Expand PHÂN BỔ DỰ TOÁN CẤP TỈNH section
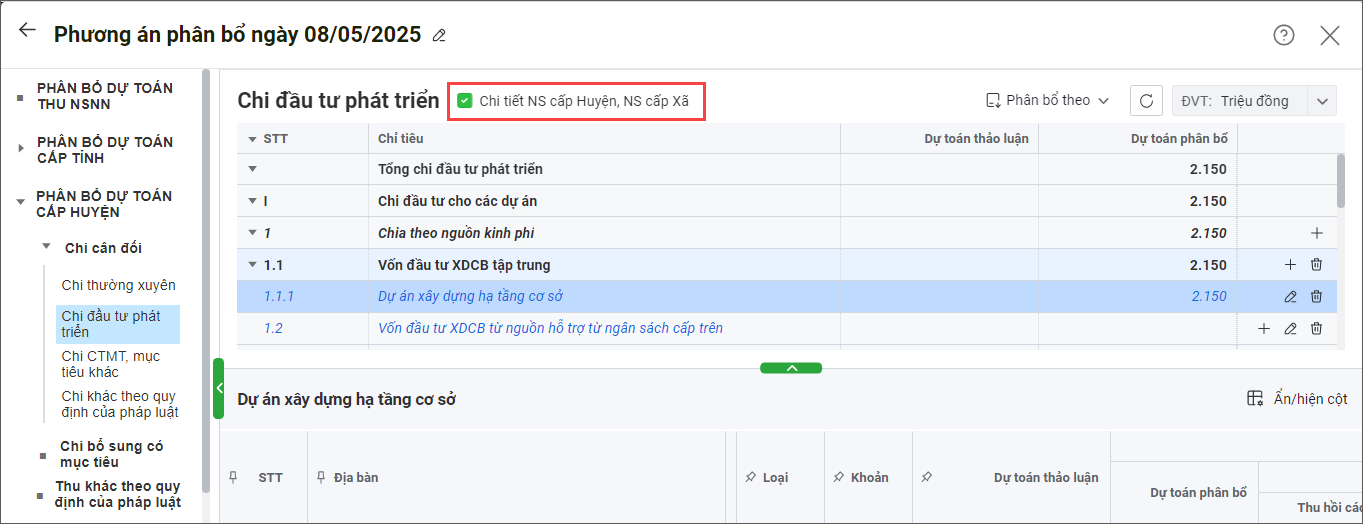Screen dimensions: 1363x524 point(21,149)
